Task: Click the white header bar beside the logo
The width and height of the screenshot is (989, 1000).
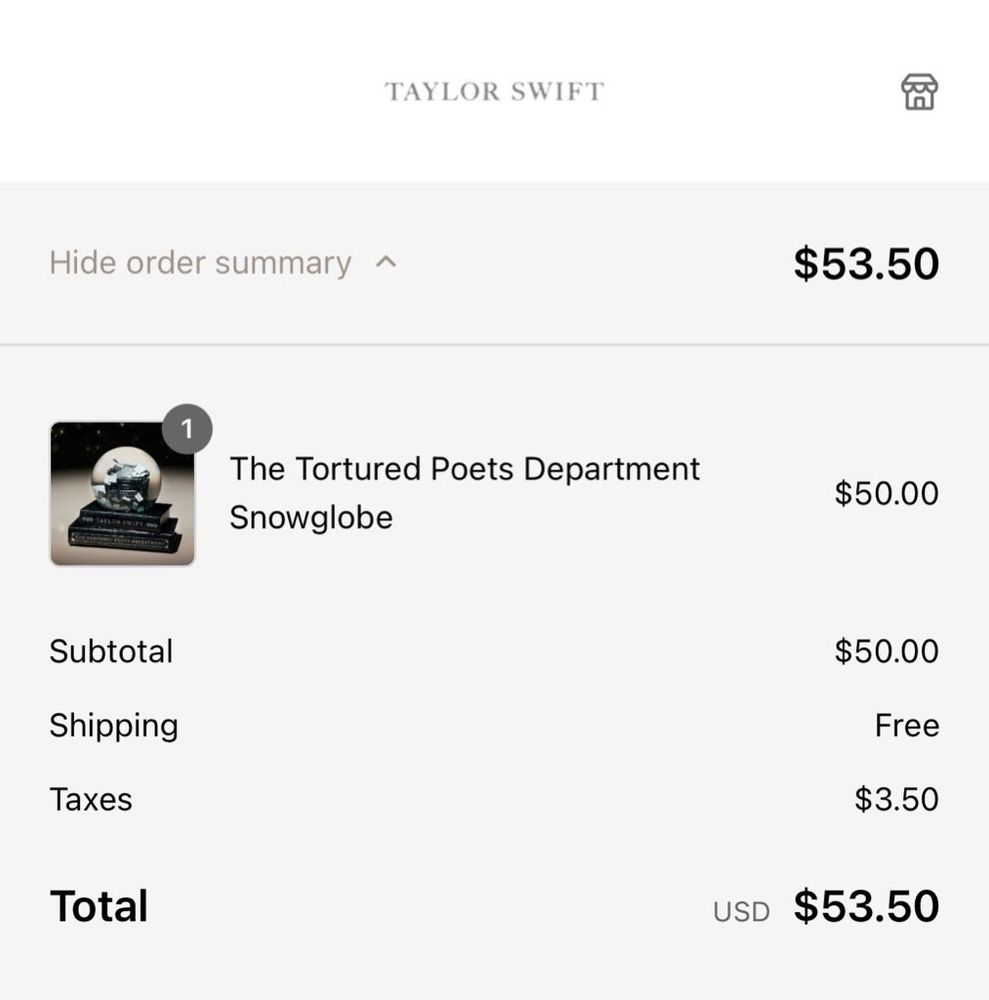Action: coord(200,92)
